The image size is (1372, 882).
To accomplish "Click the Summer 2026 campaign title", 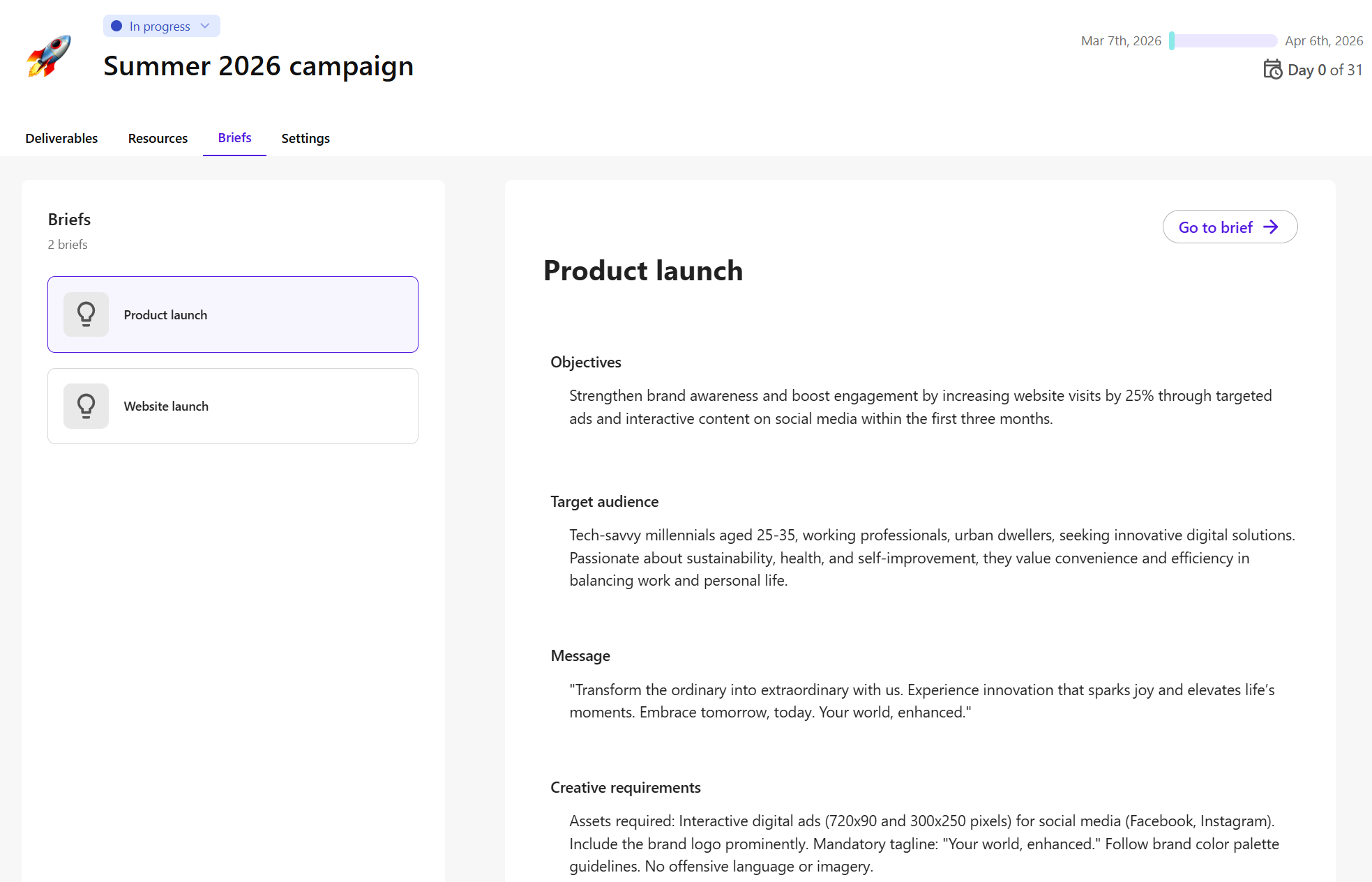I will (x=258, y=66).
